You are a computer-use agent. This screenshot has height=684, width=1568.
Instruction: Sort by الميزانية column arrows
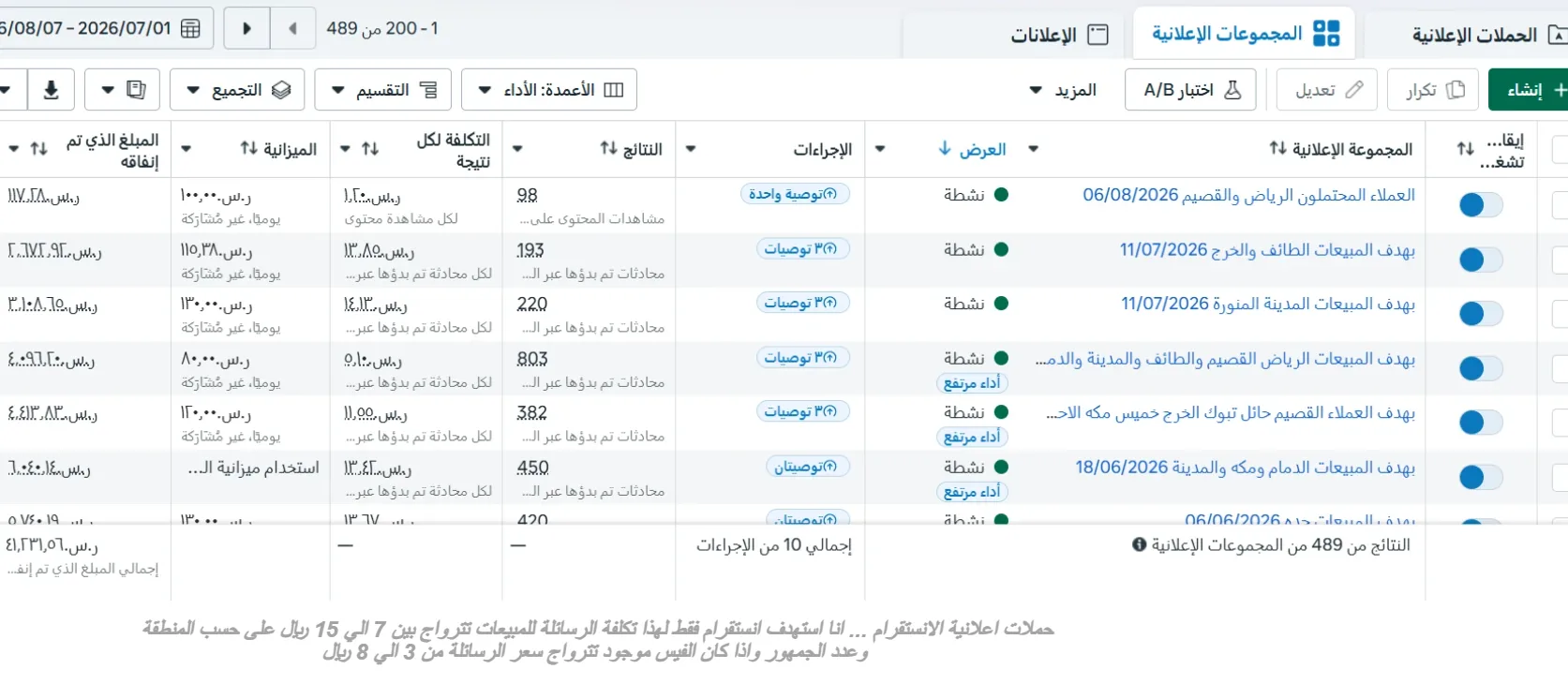point(248,148)
